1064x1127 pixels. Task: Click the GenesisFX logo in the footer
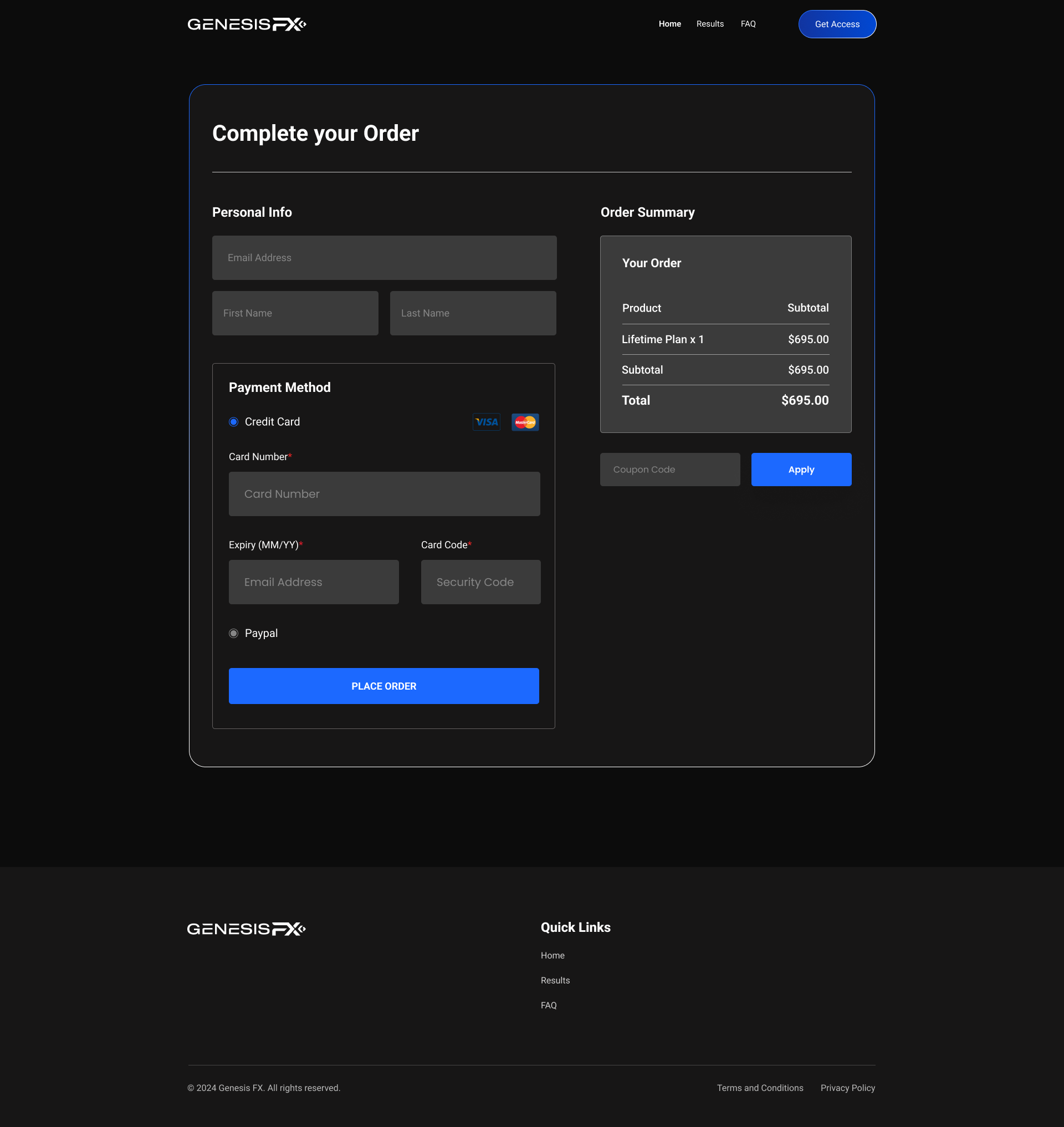coord(246,928)
